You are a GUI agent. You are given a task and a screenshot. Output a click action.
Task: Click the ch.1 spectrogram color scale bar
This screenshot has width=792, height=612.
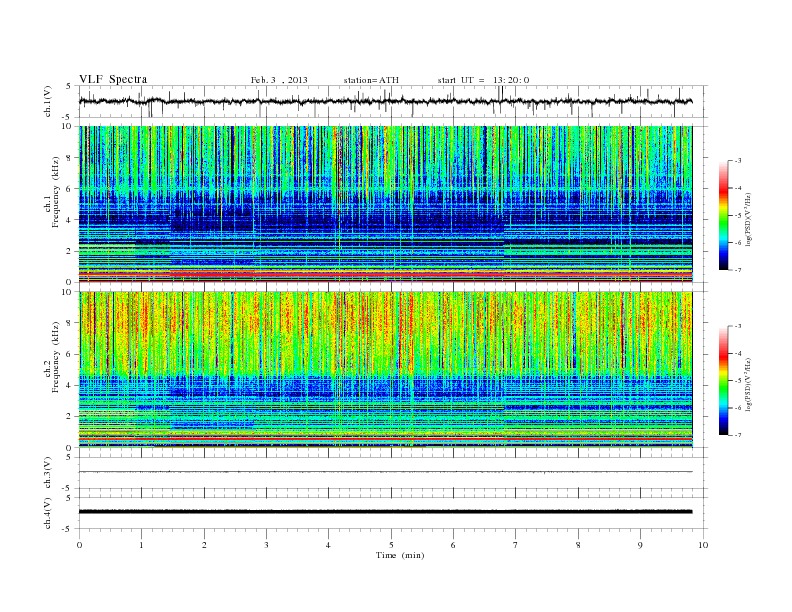pos(723,215)
